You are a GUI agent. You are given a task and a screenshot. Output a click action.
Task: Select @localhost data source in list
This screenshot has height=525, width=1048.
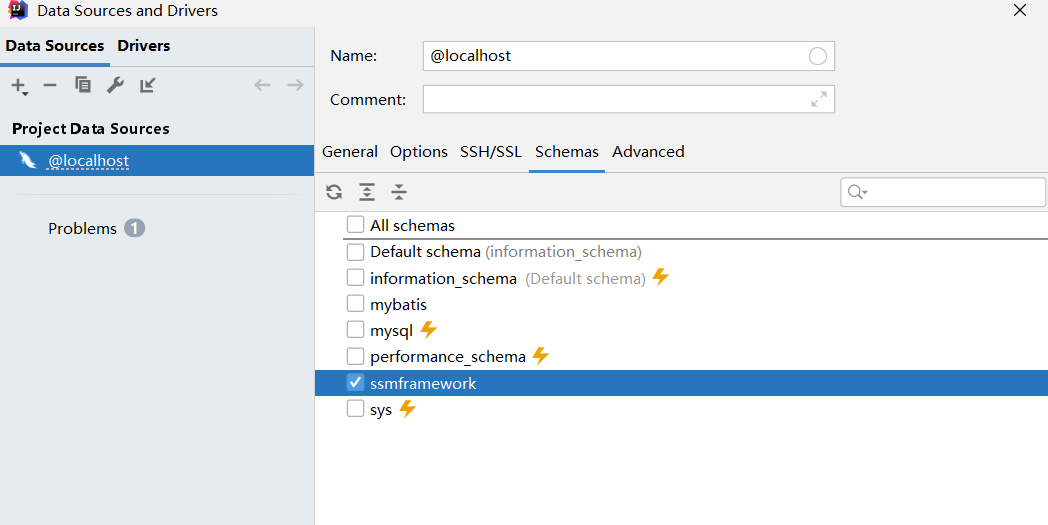click(x=88, y=161)
